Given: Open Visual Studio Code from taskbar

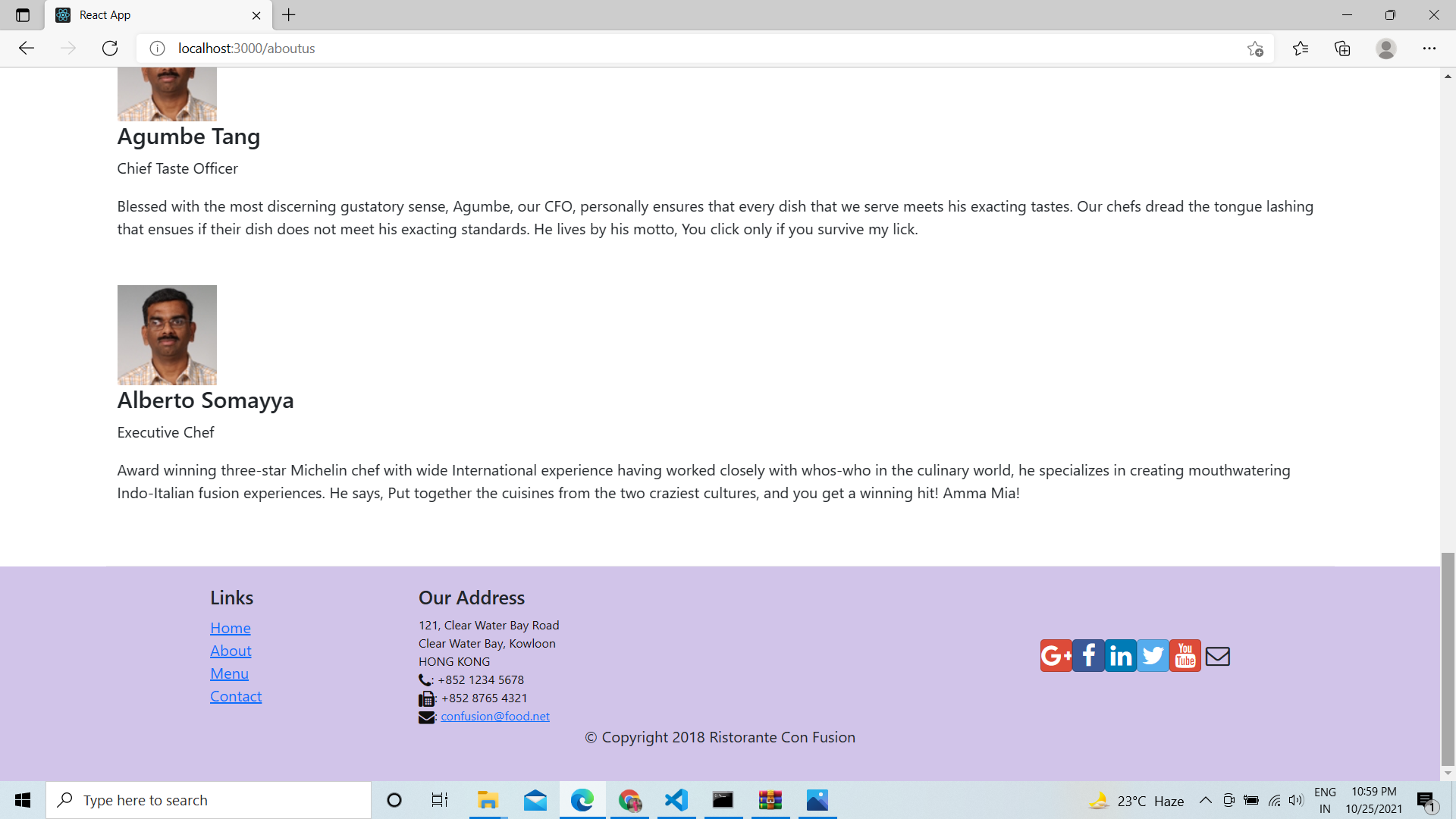Looking at the screenshot, I should coord(676,800).
